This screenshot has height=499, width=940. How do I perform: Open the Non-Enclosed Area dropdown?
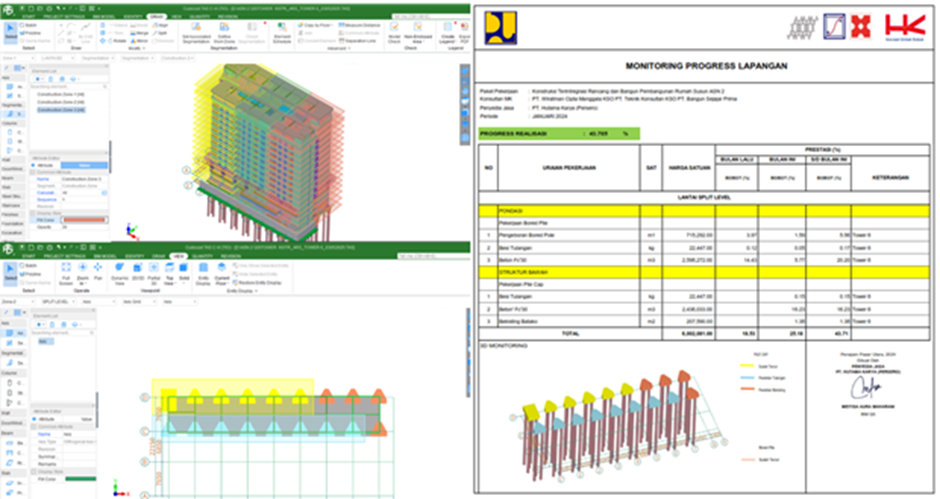coord(421,37)
